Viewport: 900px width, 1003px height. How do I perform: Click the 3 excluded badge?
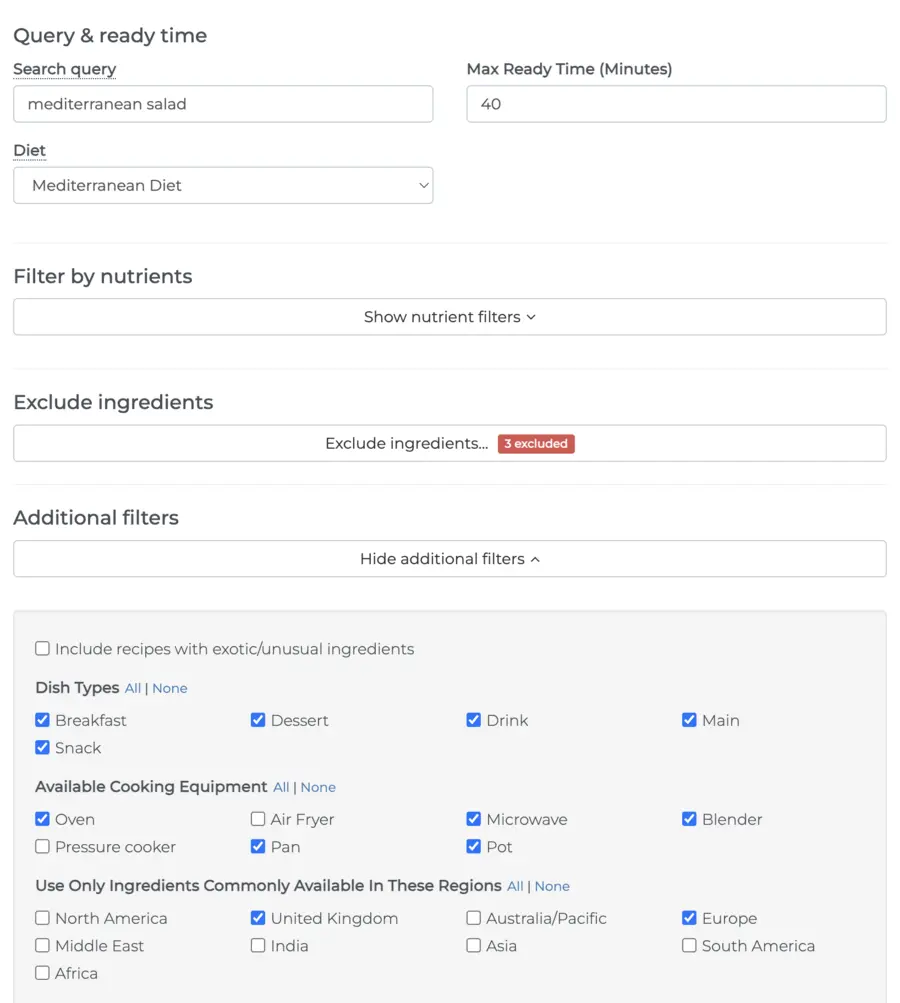click(x=536, y=443)
